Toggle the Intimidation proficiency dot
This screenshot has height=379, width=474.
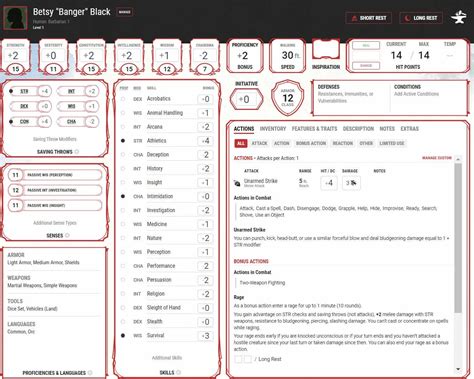[123, 196]
